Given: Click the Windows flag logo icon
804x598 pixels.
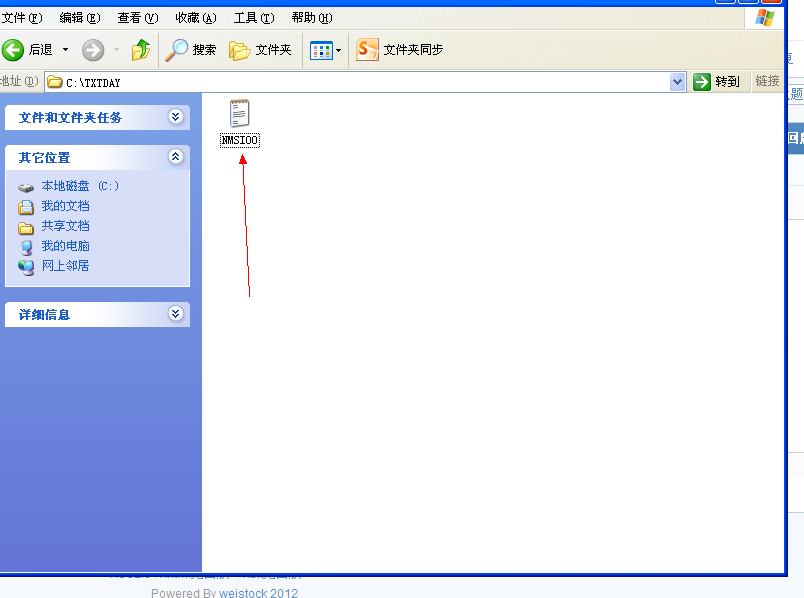Looking at the screenshot, I should (x=765, y=18).
